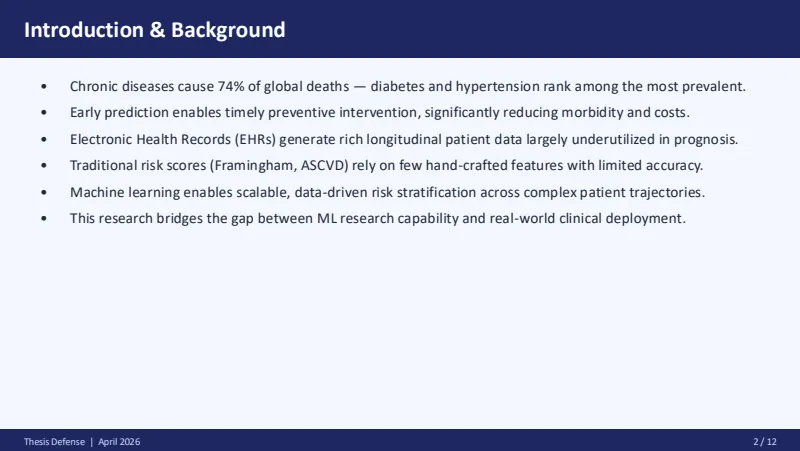800x451 pixels.
Task: Click the Thesis Defense footer label
Action: [x=54, y=442]
